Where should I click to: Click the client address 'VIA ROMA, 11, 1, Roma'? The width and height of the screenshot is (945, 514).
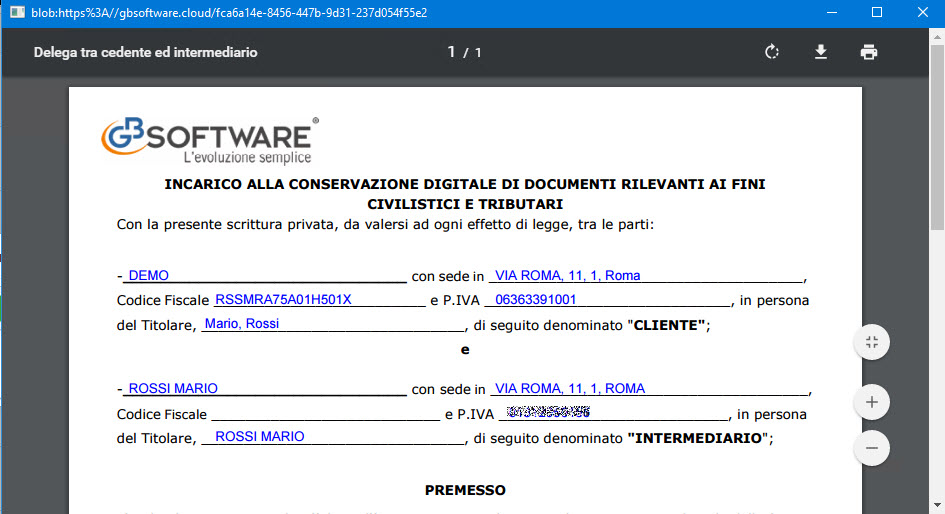[567, 275]
